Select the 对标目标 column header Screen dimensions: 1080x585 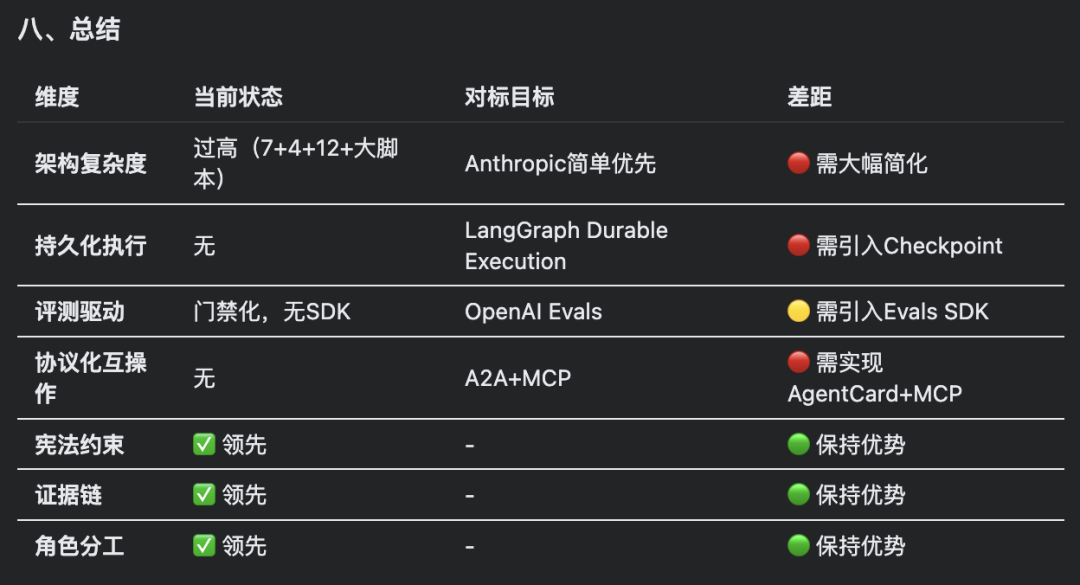[509, 96]
